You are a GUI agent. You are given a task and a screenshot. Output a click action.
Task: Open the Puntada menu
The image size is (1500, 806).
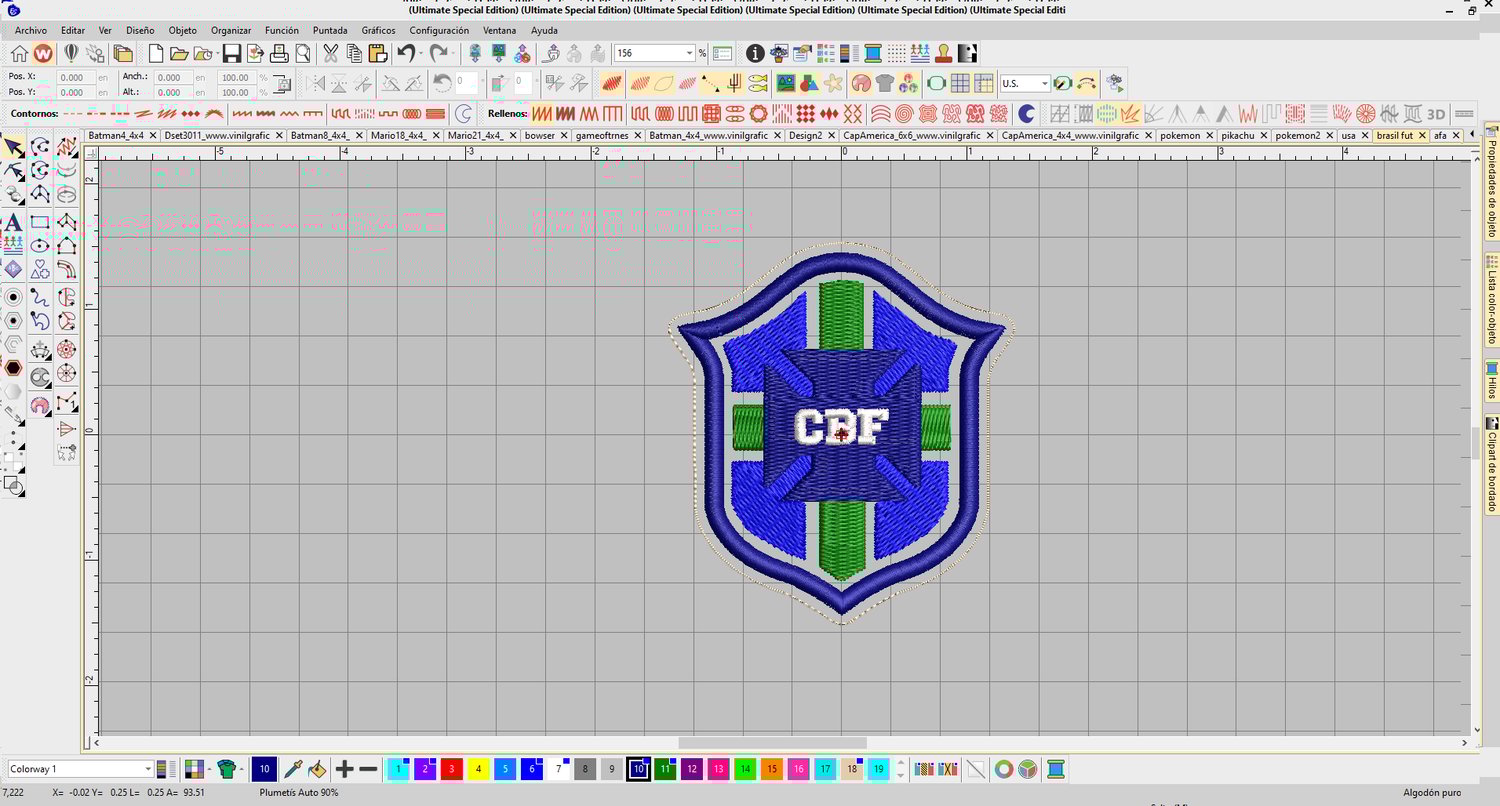330,31
